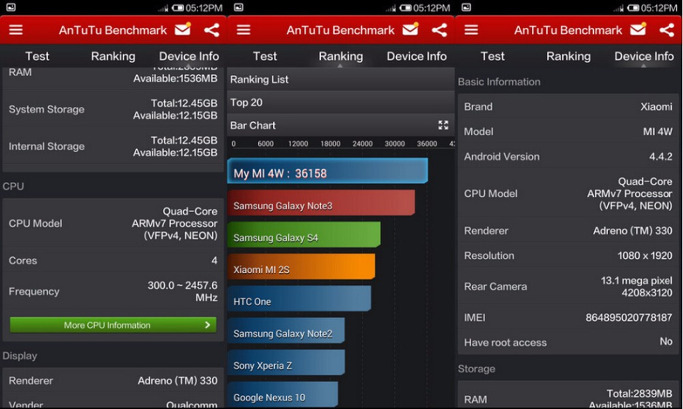Click Renderer Adreno row in left screen
Image resolution: width=683 pixels, height=409 pixels.
point(113,381)
